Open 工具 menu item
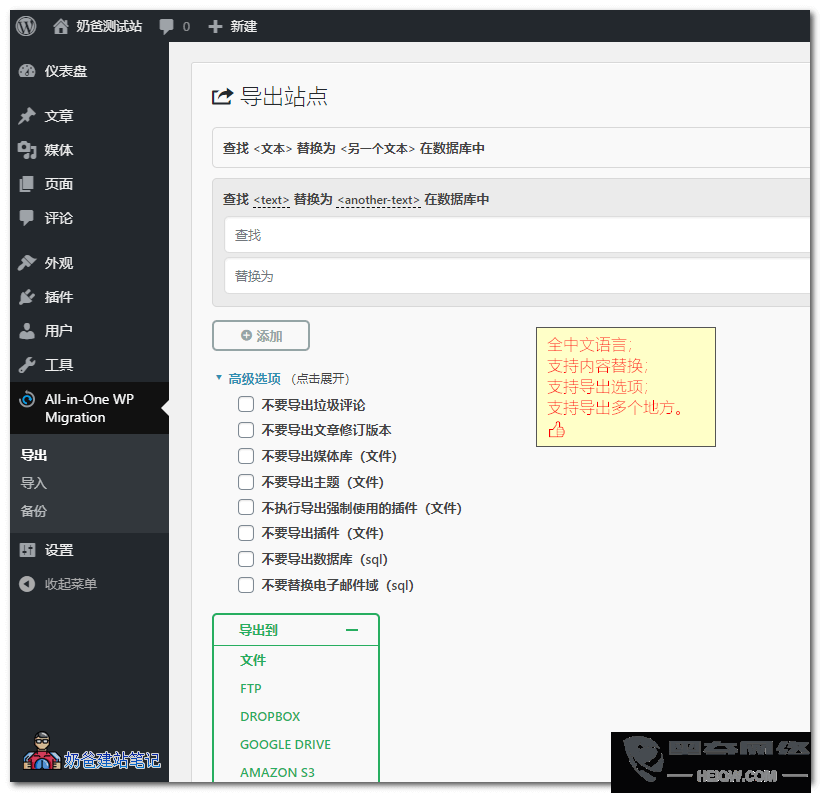 (x=59, y=365)
